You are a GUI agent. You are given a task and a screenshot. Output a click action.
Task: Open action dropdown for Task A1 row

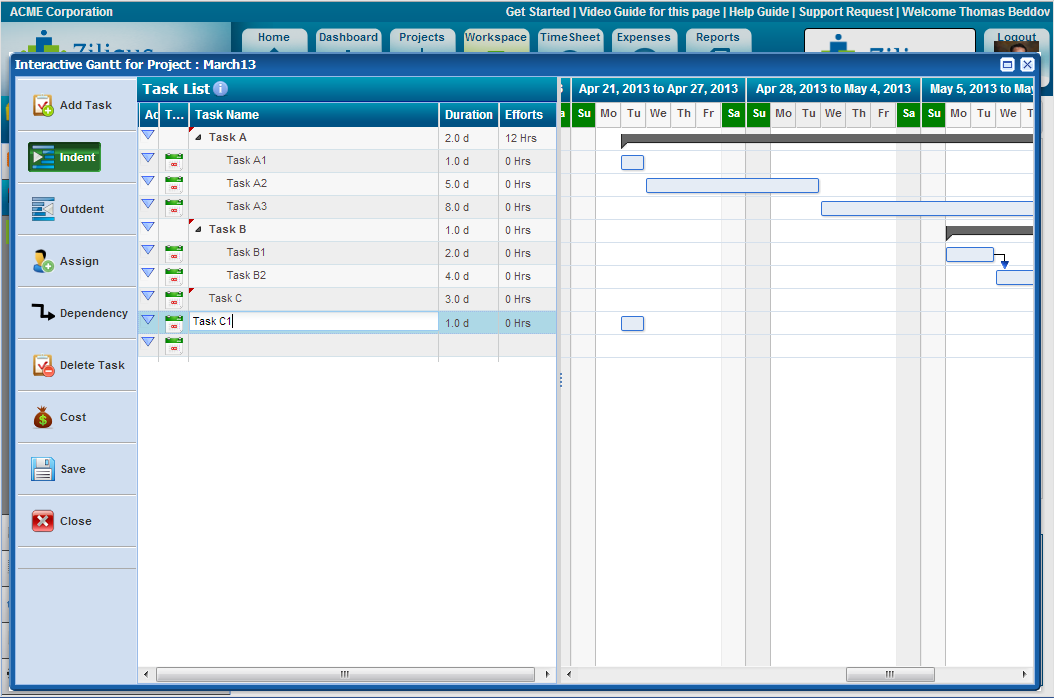pos(148,158)
